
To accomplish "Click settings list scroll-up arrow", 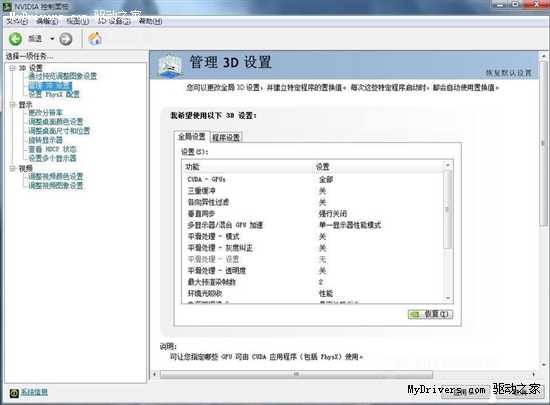I will (448, 165).
